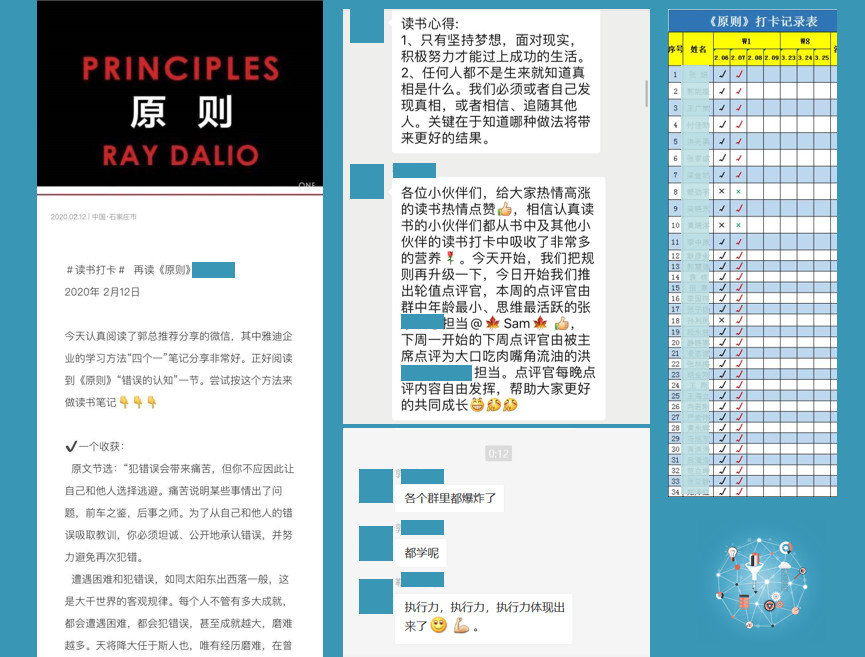Click row 34 red check under 2.07

coord(739,491)
